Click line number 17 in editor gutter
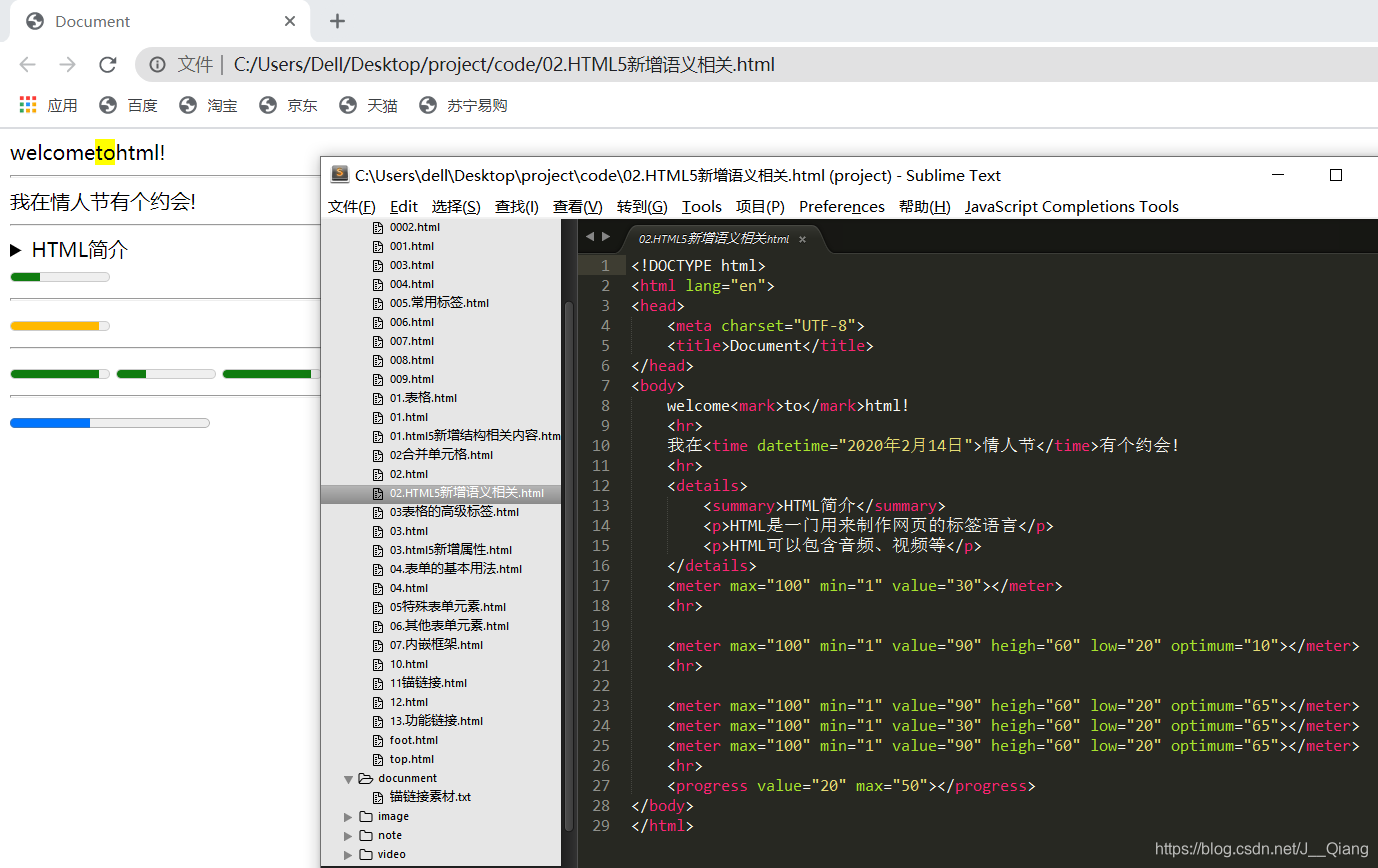Viewport: 1378px width, 868px height. pos(601,586)
